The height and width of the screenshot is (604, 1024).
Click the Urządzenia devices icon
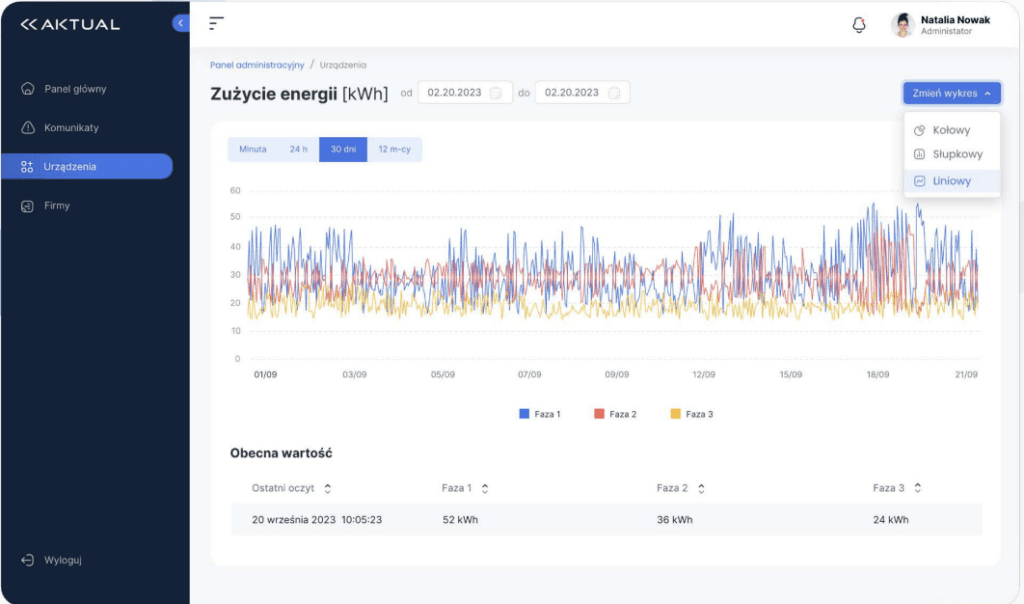pyautogui.click(x=30, y=166)
